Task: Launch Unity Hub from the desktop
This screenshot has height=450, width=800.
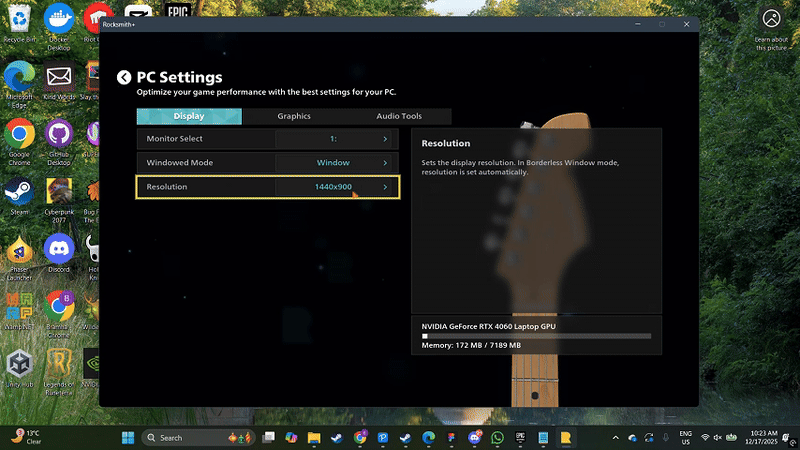Action: pos(19,363)
